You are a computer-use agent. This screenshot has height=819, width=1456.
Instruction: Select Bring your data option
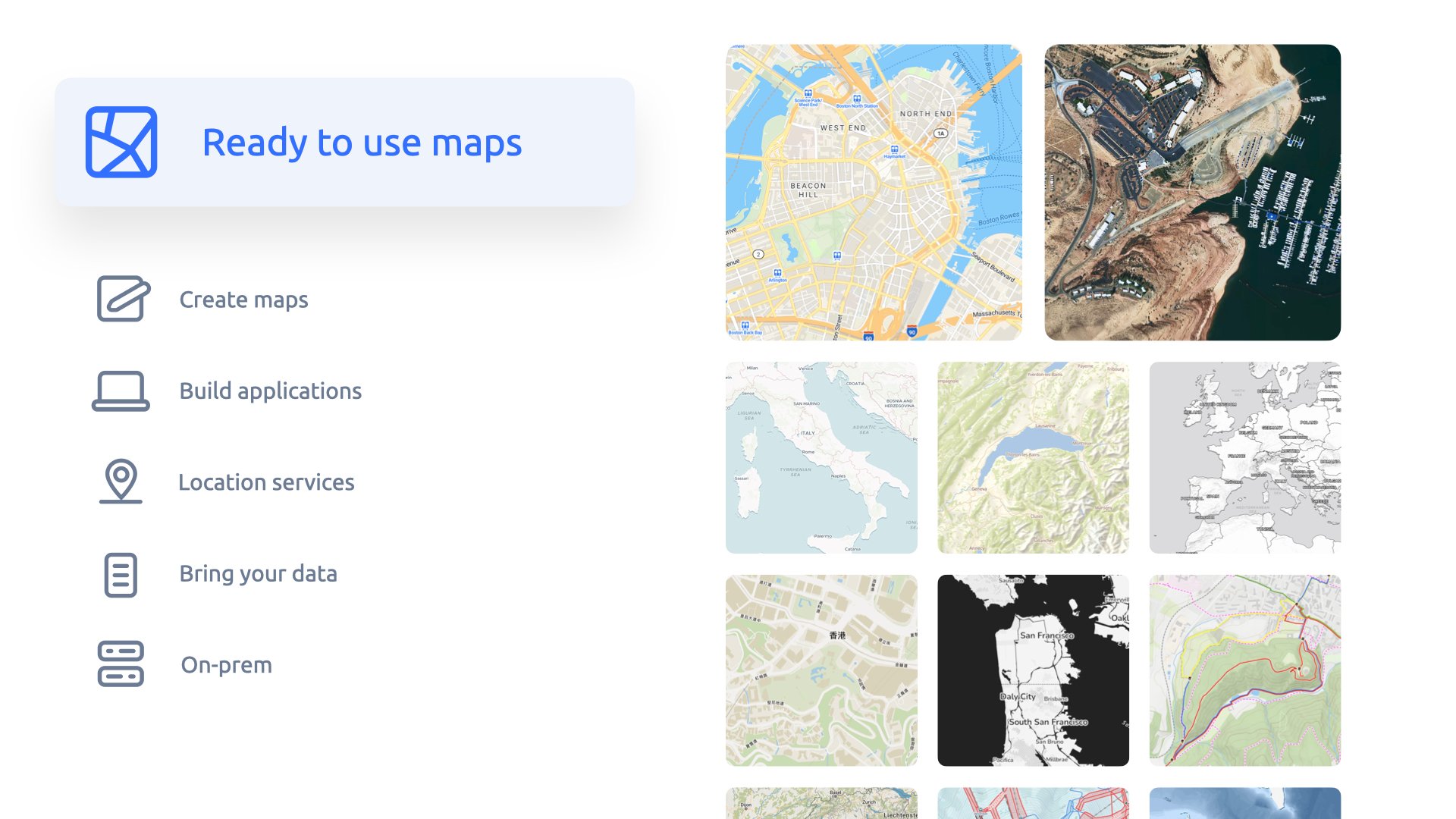[258, 574]
